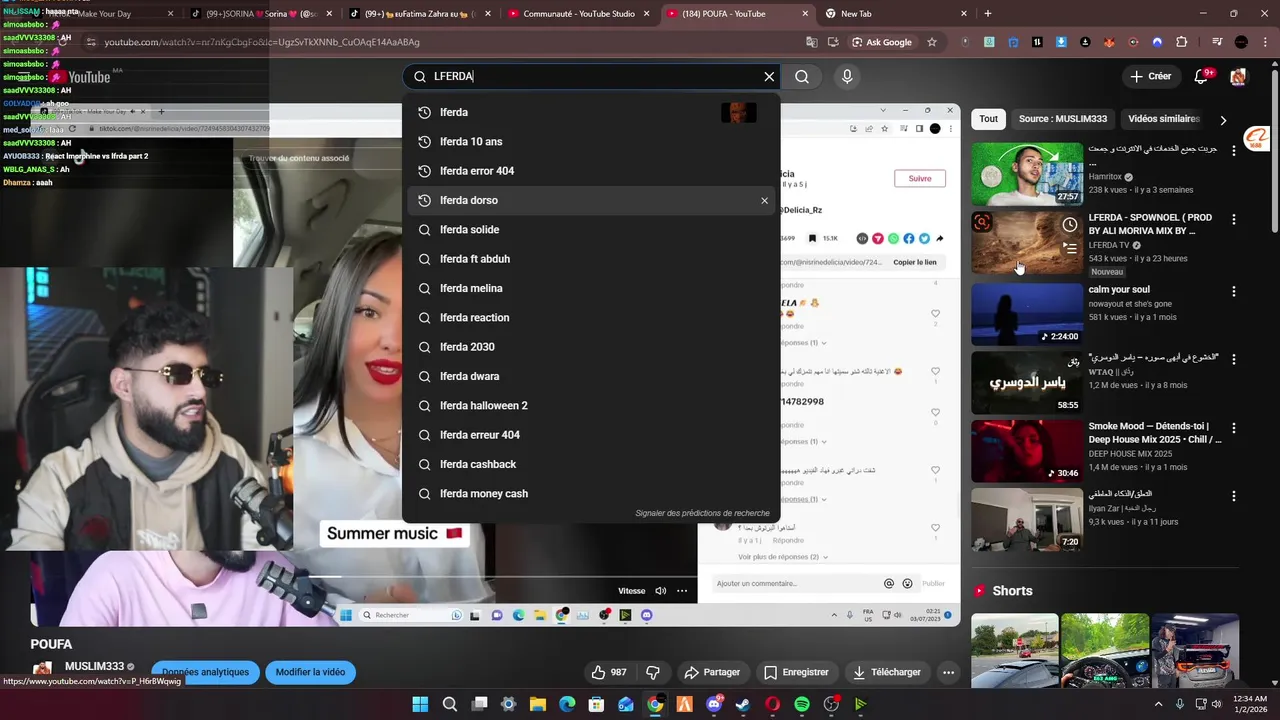
Task: Open options menu for LFERDA - SPOWNOEL video
Action: [1234, 220]
